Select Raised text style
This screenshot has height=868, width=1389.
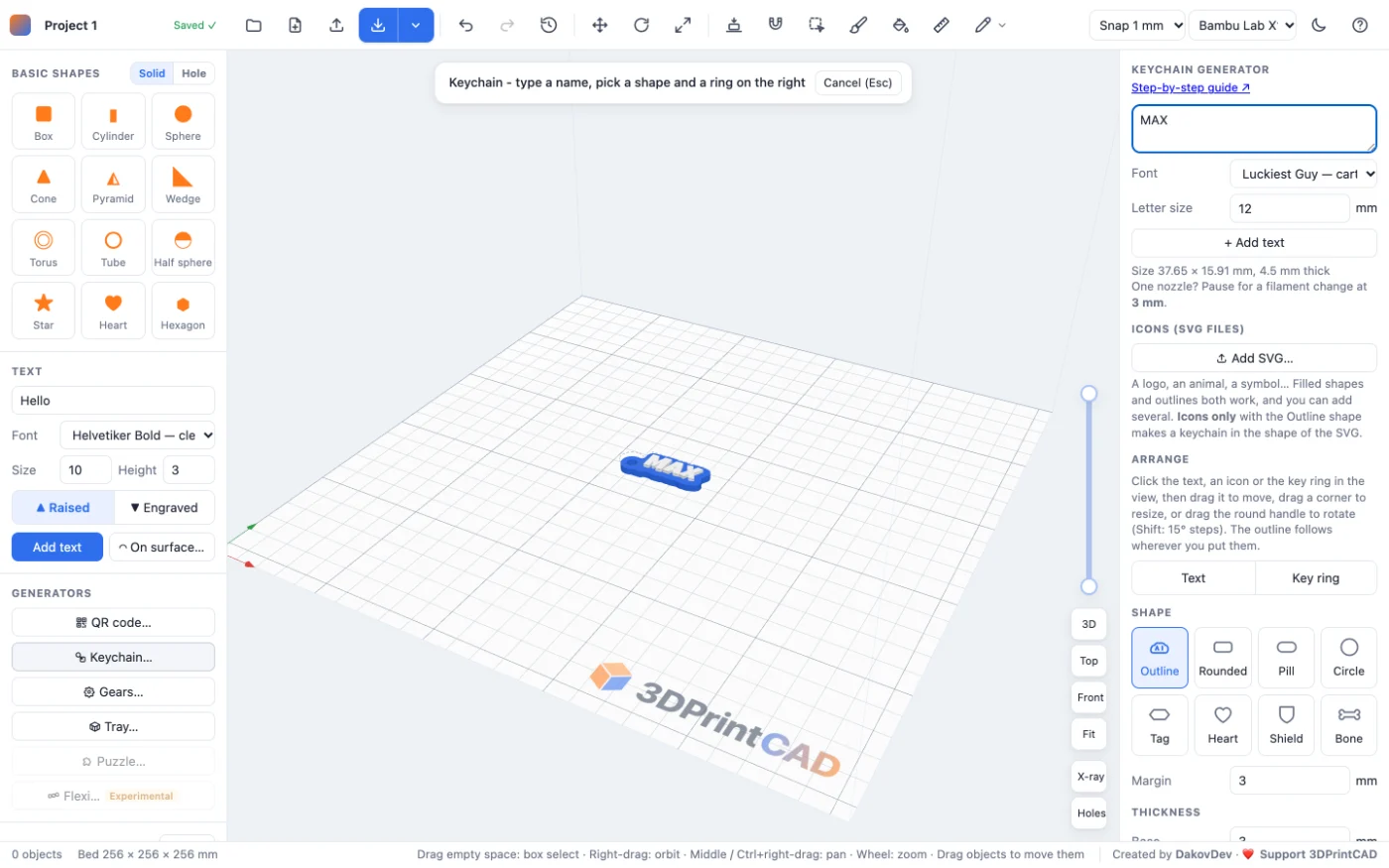[63, 508]
